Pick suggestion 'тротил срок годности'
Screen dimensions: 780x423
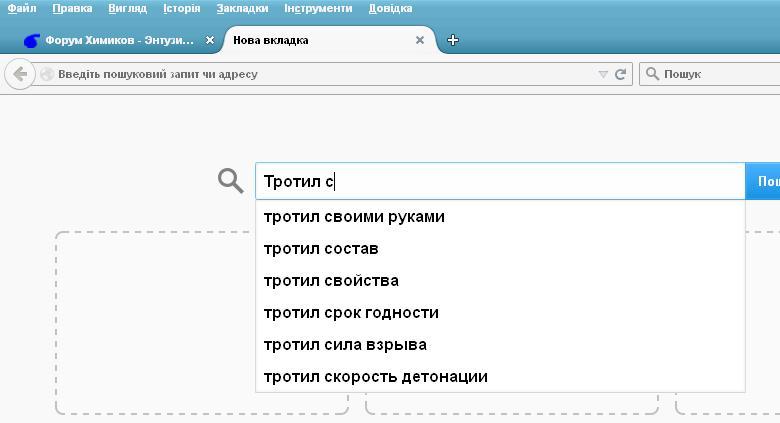(x=351, y=313)
